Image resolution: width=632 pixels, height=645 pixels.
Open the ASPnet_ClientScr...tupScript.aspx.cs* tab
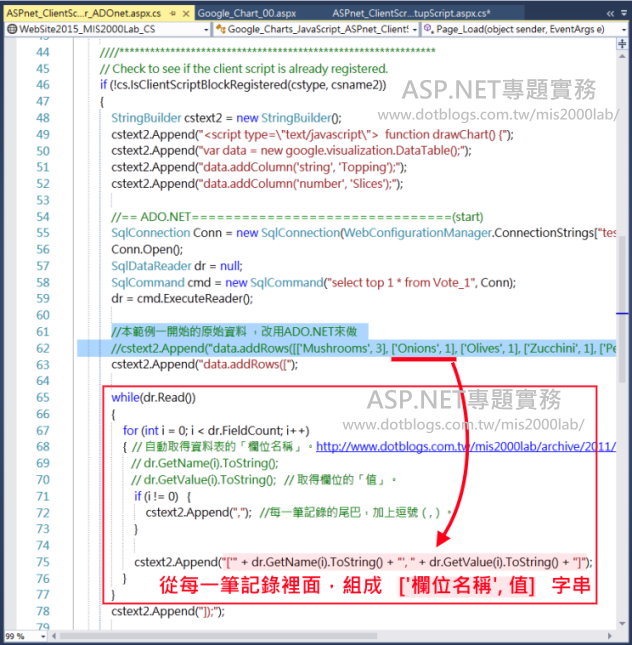(x=411, y=13)
